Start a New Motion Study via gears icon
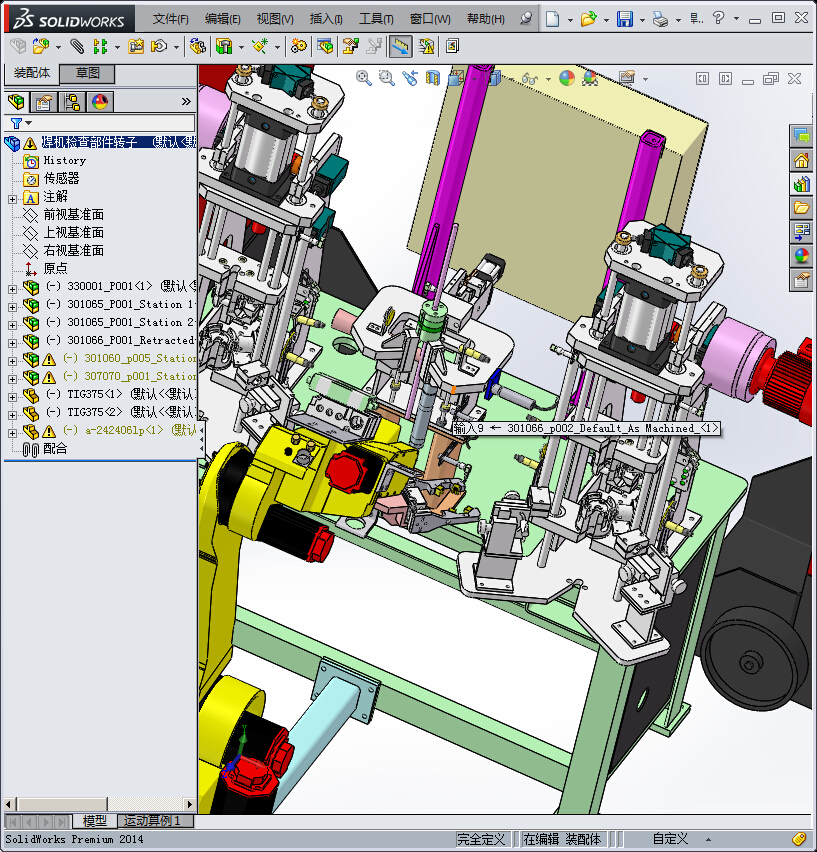 299,47
